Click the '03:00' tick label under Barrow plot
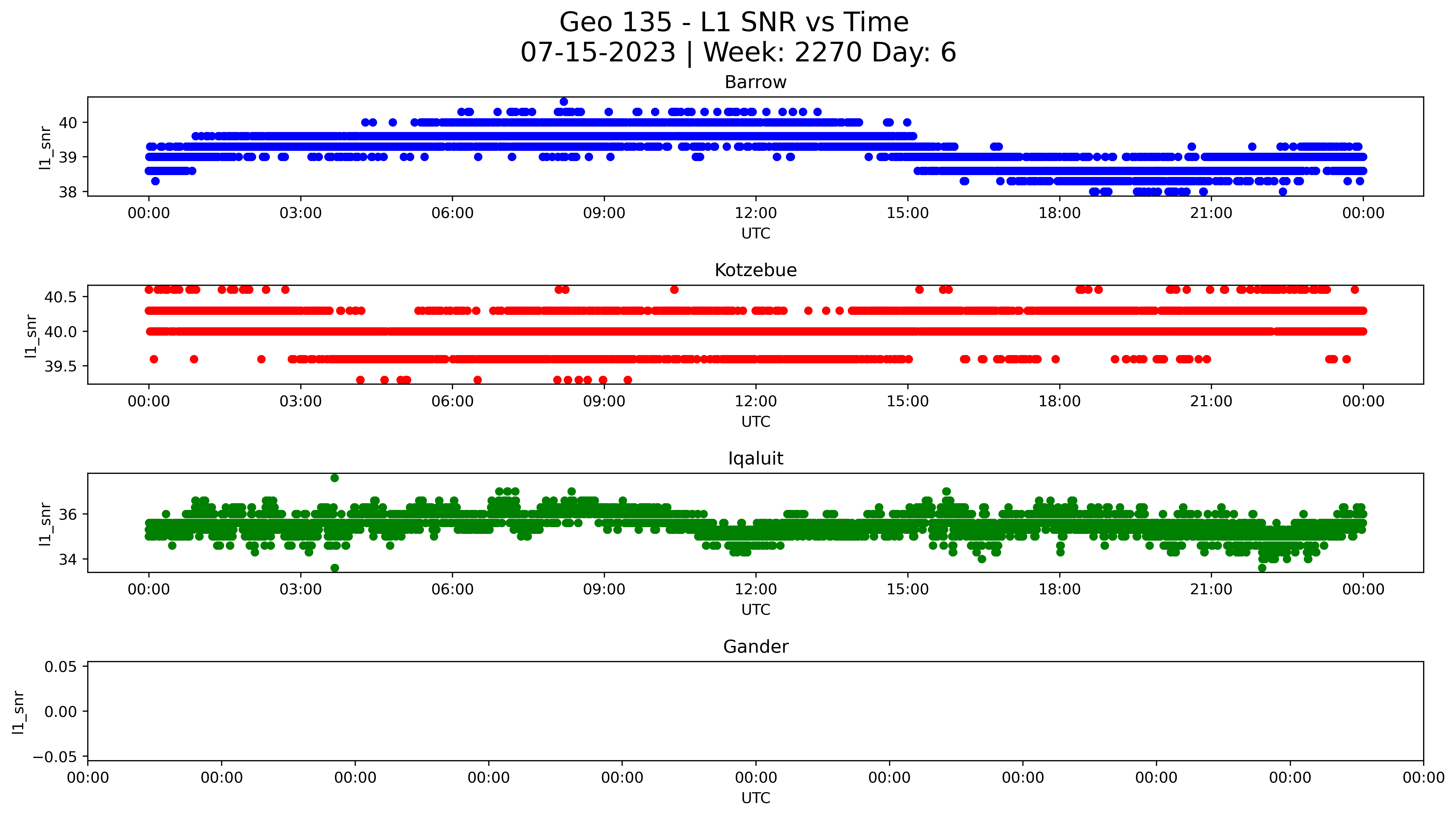Screen dimensions: 1456x817 (301, 213)
